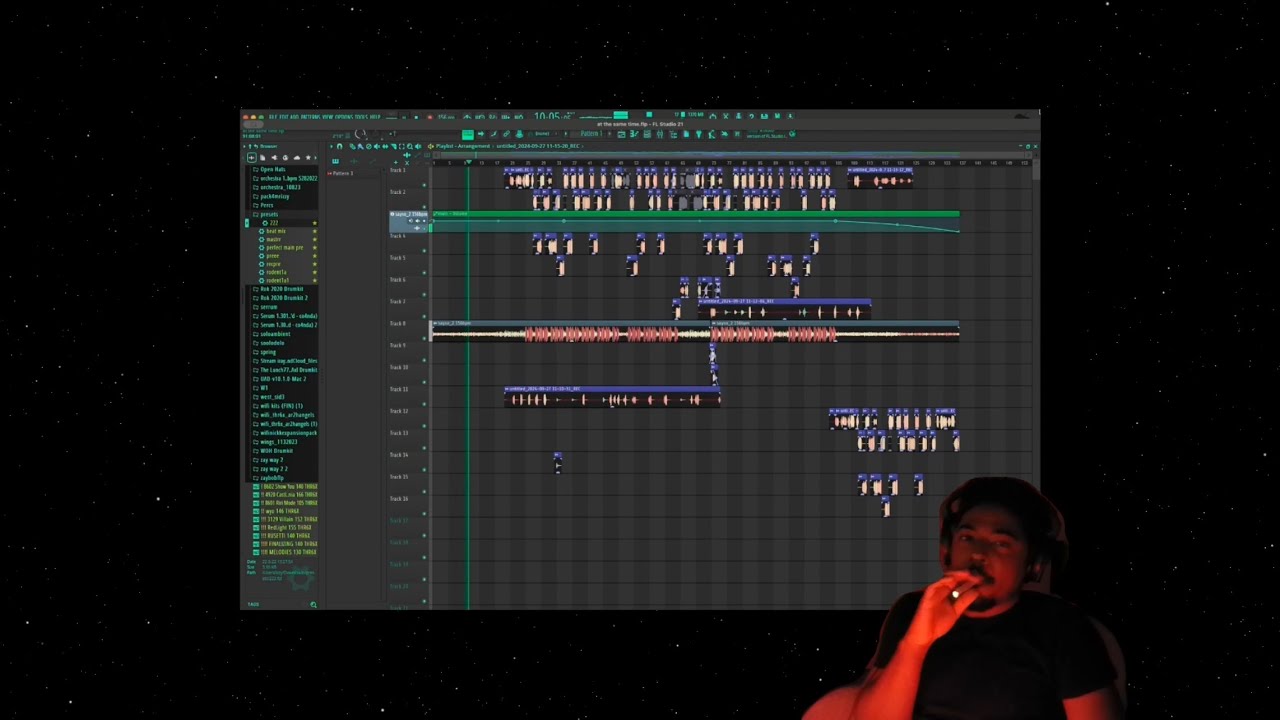Expand the Open Hats folder
This screenshot has width=1280, height=720.
[x=270, y=170]
